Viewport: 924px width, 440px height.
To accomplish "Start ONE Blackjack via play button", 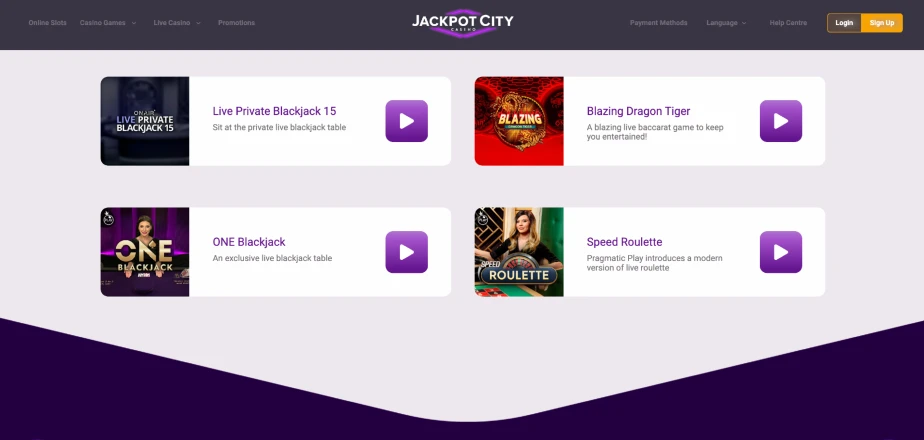I will coord(407,252).
